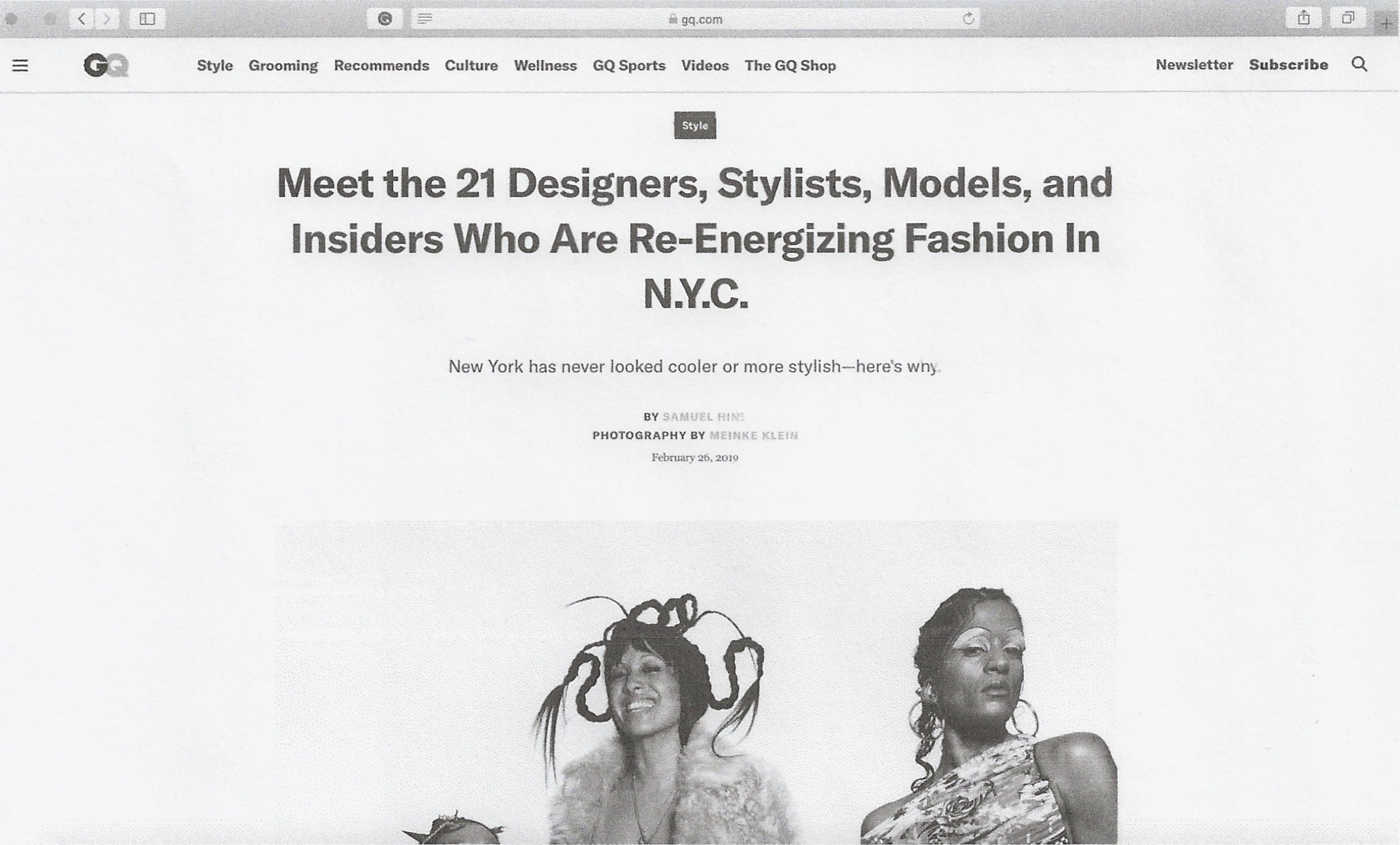
Task: Open the Style navigation item
Action: coord(214,65)
